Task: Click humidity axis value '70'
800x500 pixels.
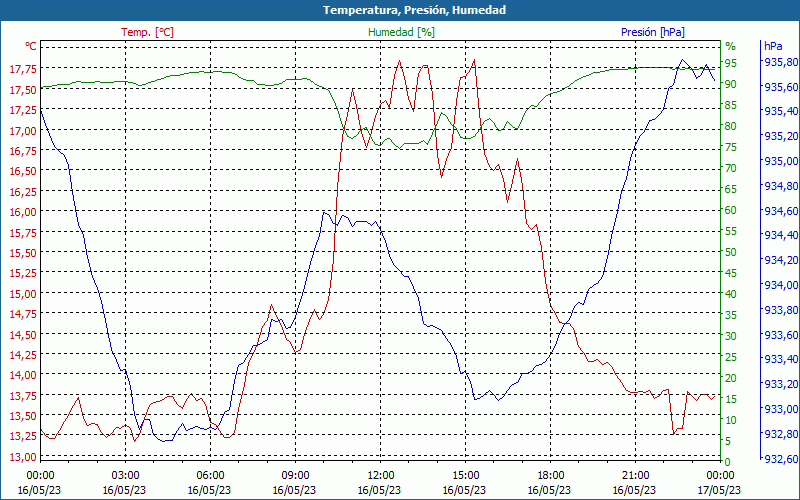Action: tap(731, 168)
